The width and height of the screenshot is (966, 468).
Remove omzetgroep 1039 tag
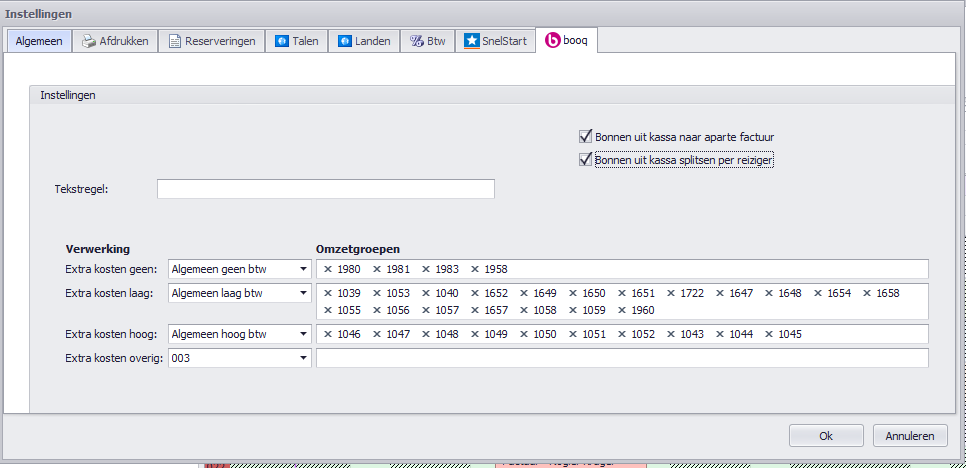click(328, 293)
